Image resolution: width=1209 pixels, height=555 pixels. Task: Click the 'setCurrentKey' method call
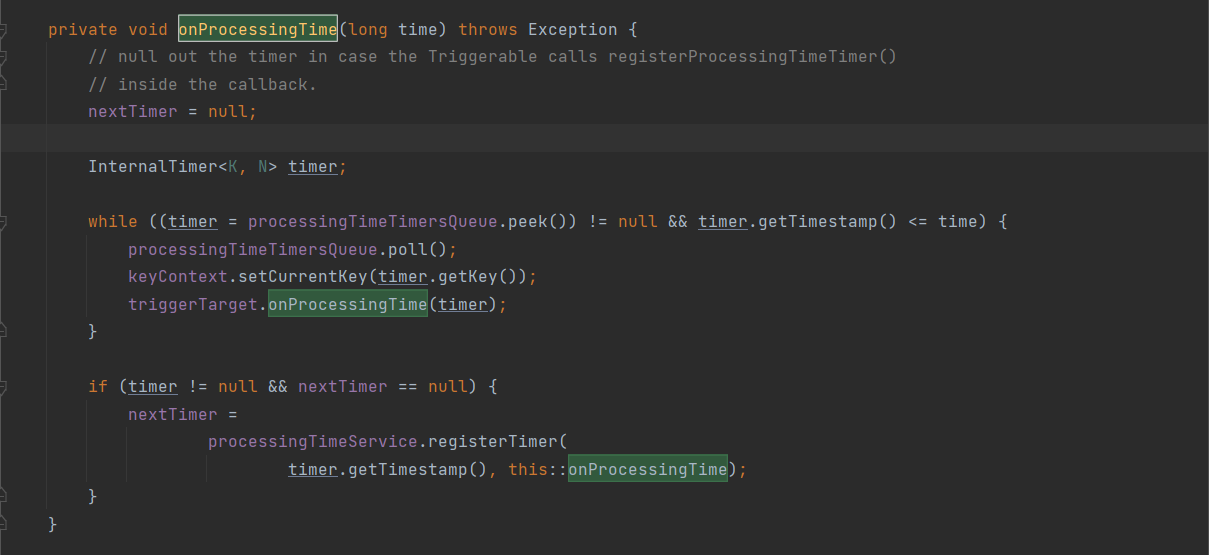click(303, 276)
